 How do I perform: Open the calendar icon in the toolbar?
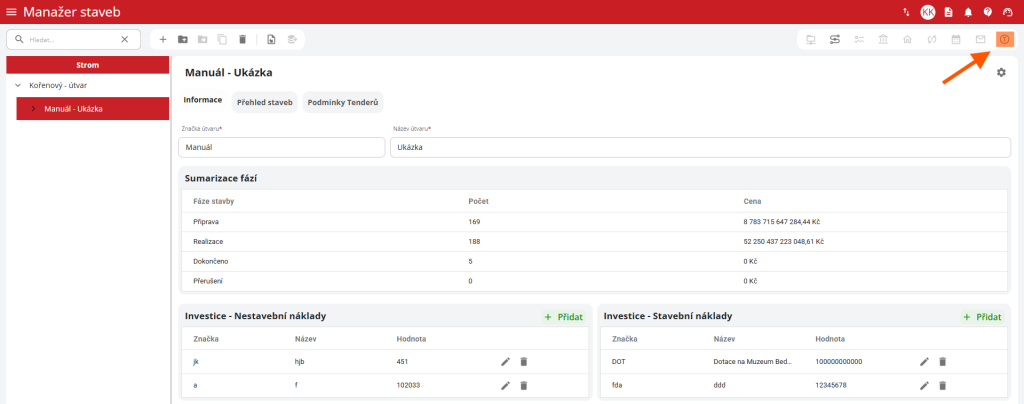coord(956,39)
